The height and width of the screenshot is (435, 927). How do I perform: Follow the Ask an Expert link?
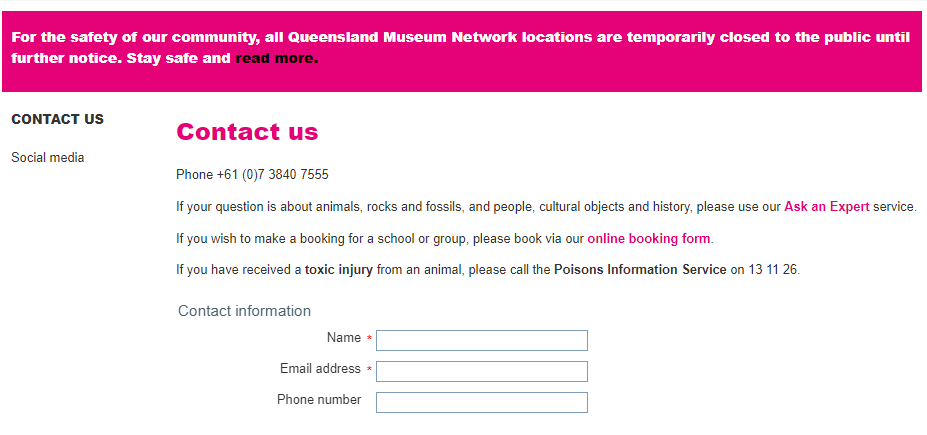point(826,207)
